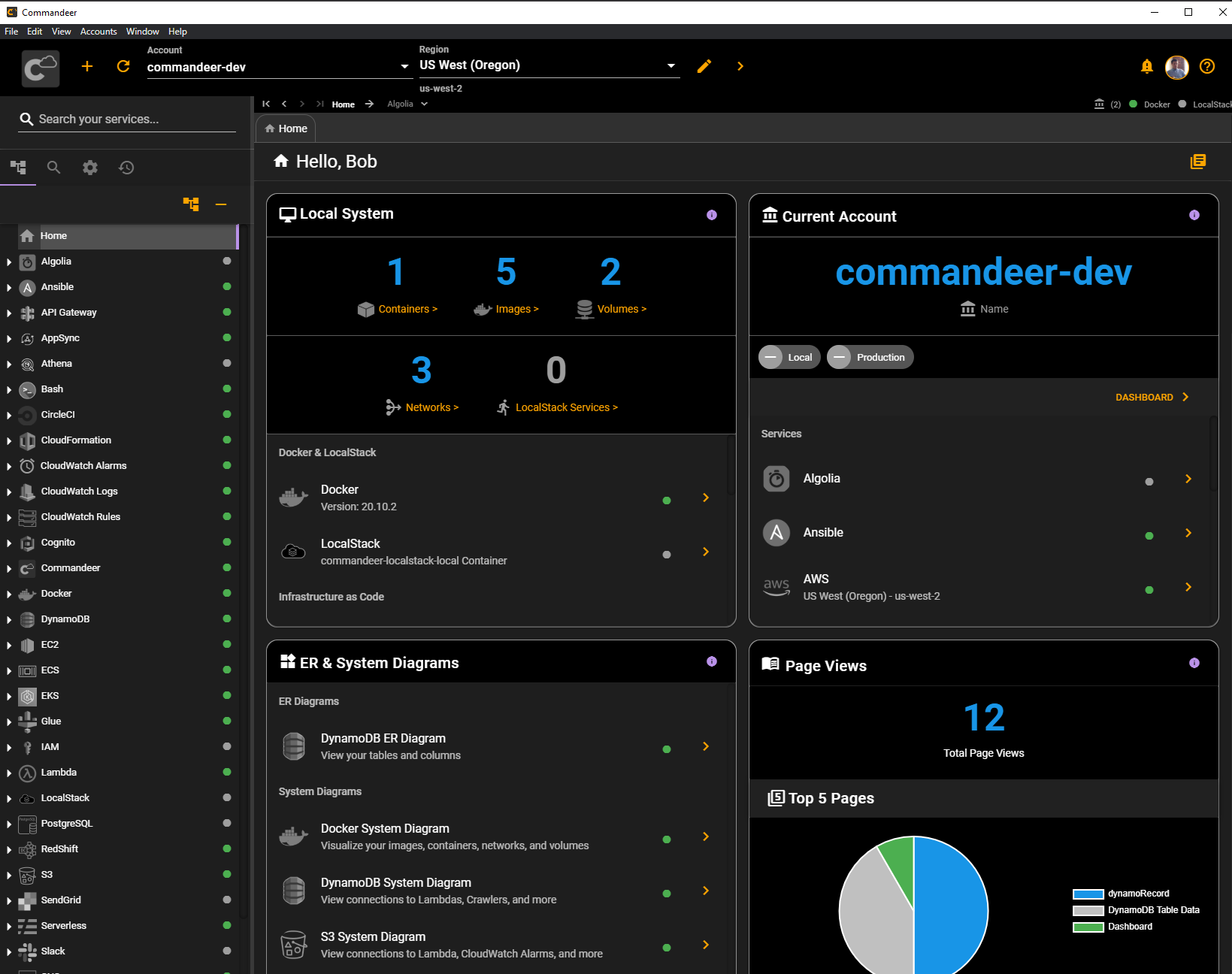Click the expand all tree icon

(191, 204)
